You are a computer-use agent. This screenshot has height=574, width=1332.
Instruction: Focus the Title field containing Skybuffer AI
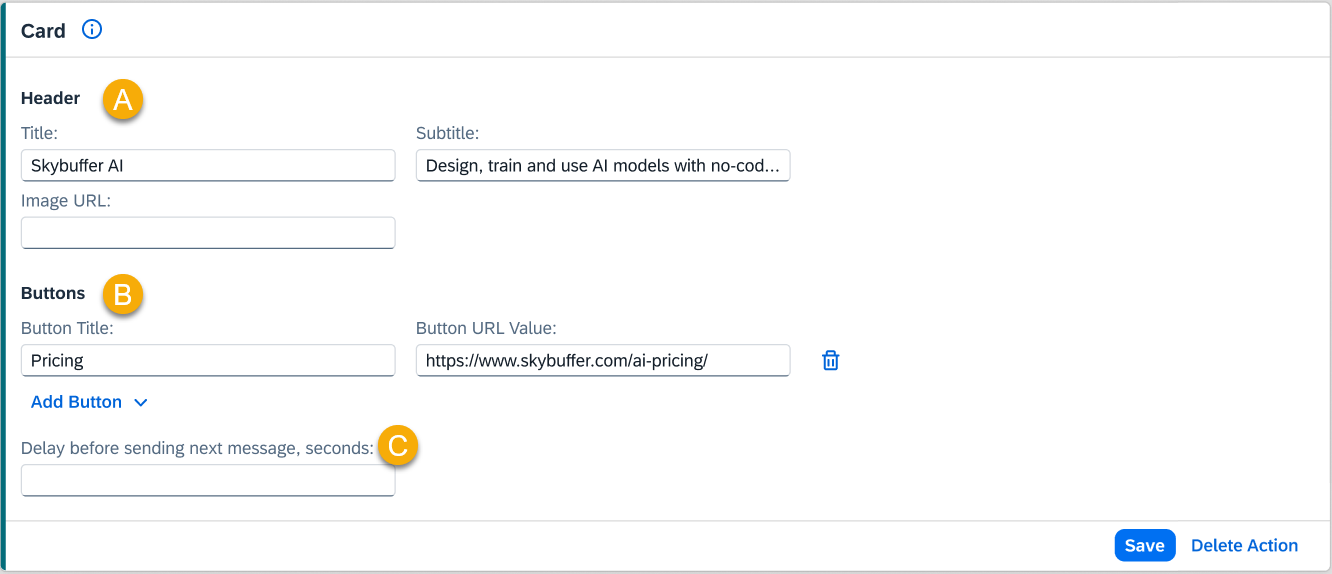point(208,166)
